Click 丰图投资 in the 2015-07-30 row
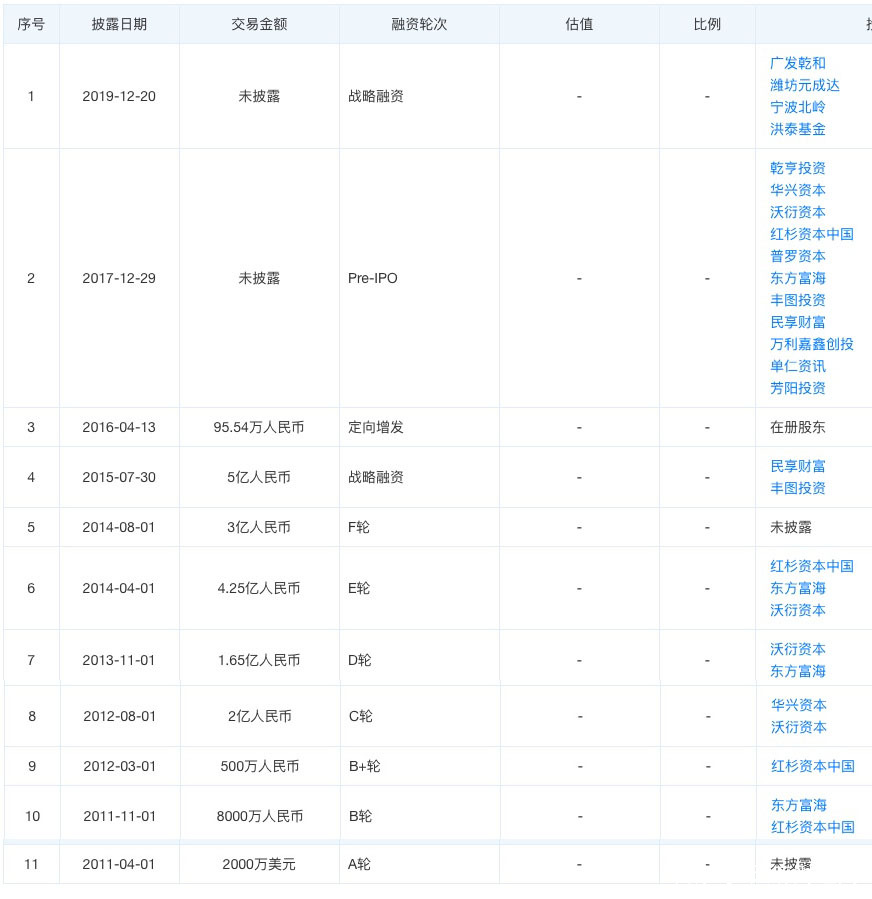The height and width of the screenshot is (899, 872). pyautogui.click(x=797, y=488)
